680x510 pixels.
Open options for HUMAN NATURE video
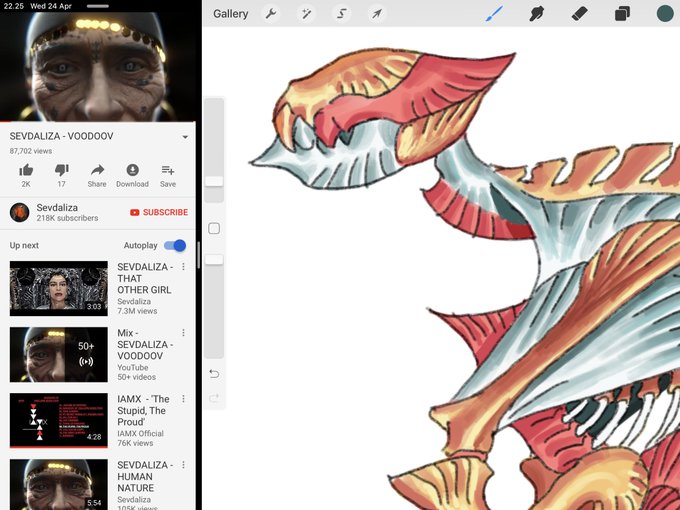pyautogui.click(x=183, y=465)
